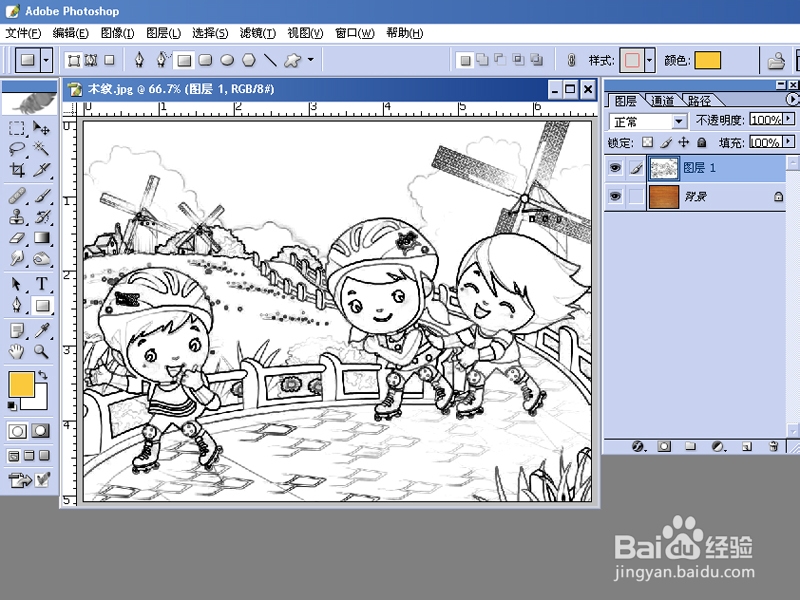Screen dimensions: 800x600
Task: Select the Rectangular Marquee tool
Action: (17, 128)
